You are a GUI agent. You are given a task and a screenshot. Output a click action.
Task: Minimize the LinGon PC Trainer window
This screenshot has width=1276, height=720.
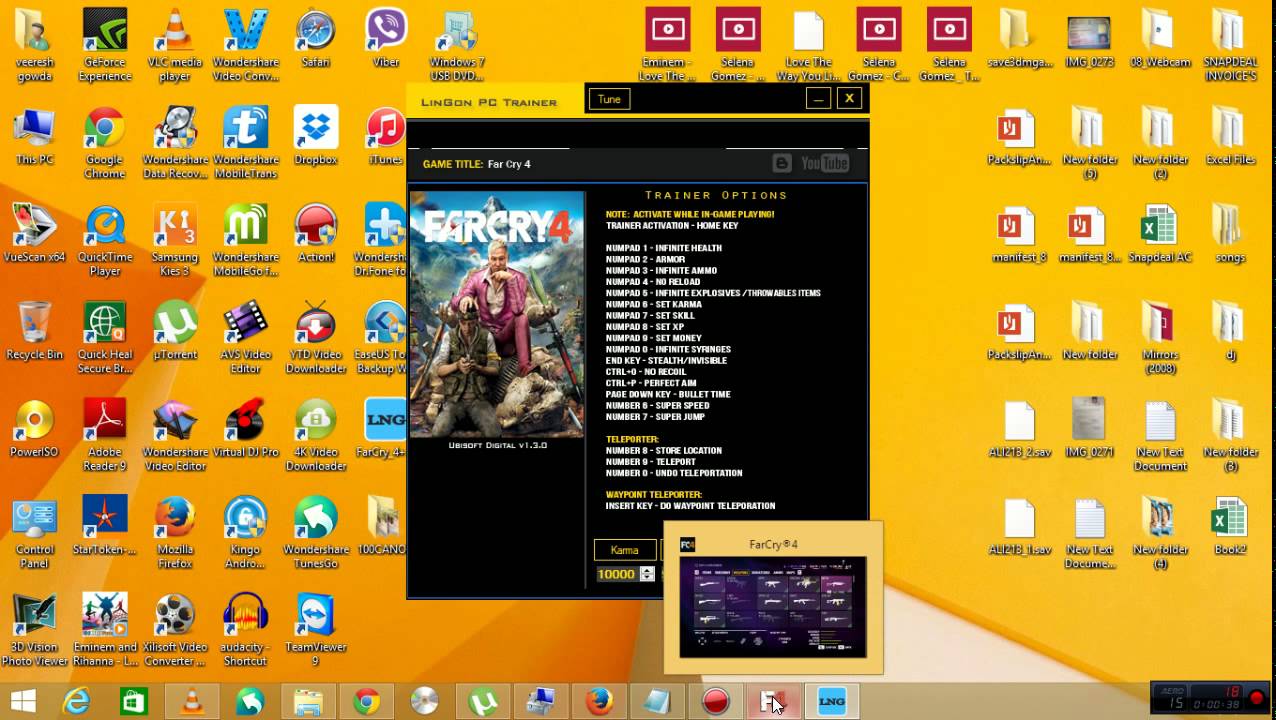point(818,98)
